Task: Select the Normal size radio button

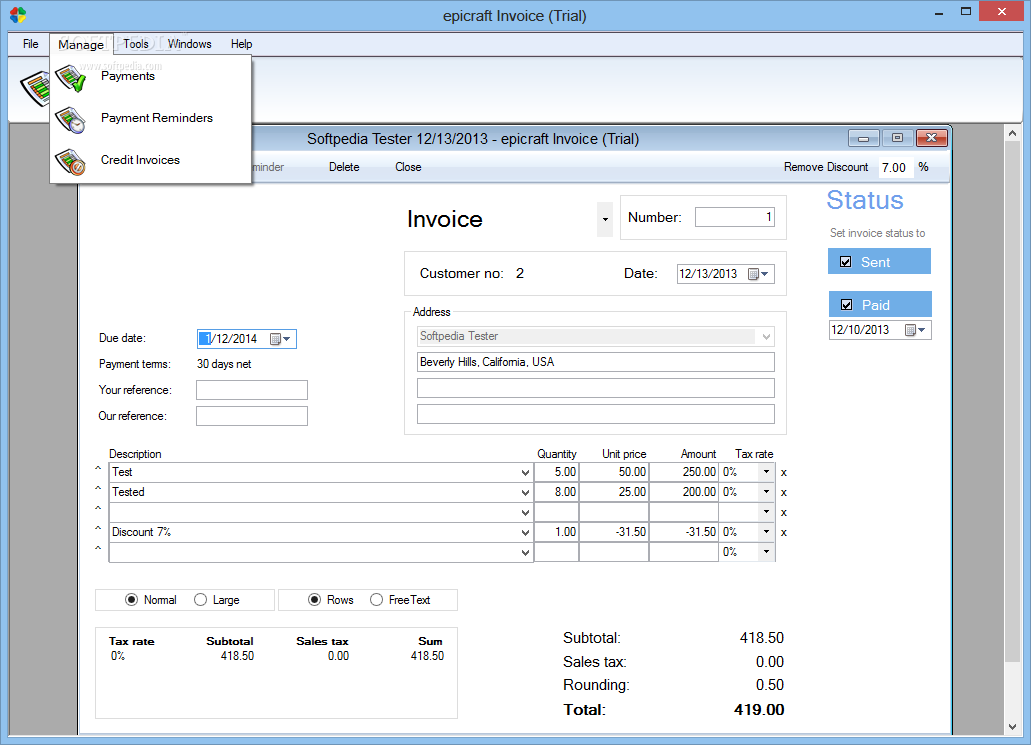Action: click(x=132, y=600)
